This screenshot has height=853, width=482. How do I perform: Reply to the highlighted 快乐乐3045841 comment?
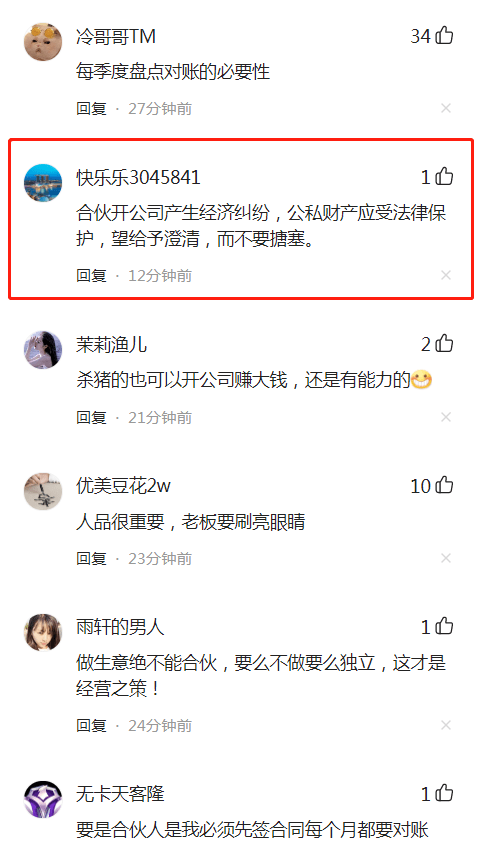pyautogui.click(x=91, y=275)
